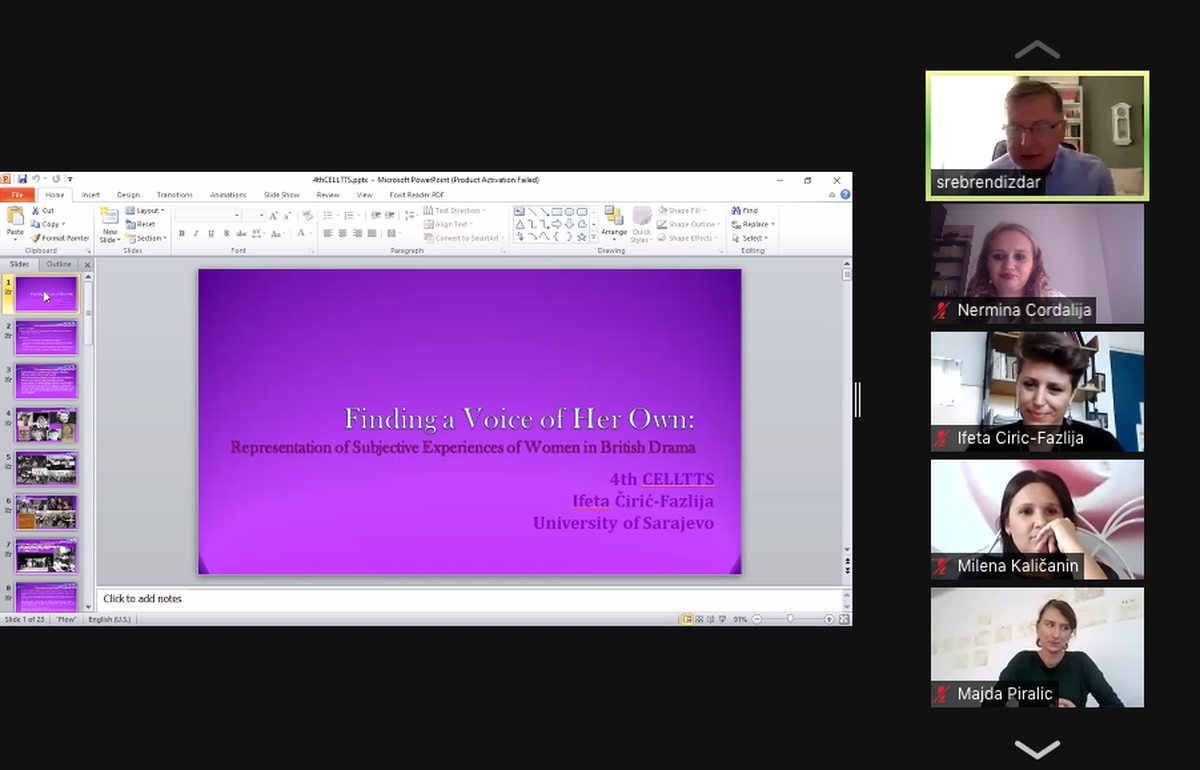Image resolution: width=1200 pixels, height=770 pixels.
Task: Toggle Italic text formatting
Action: (x=196, y=233)
